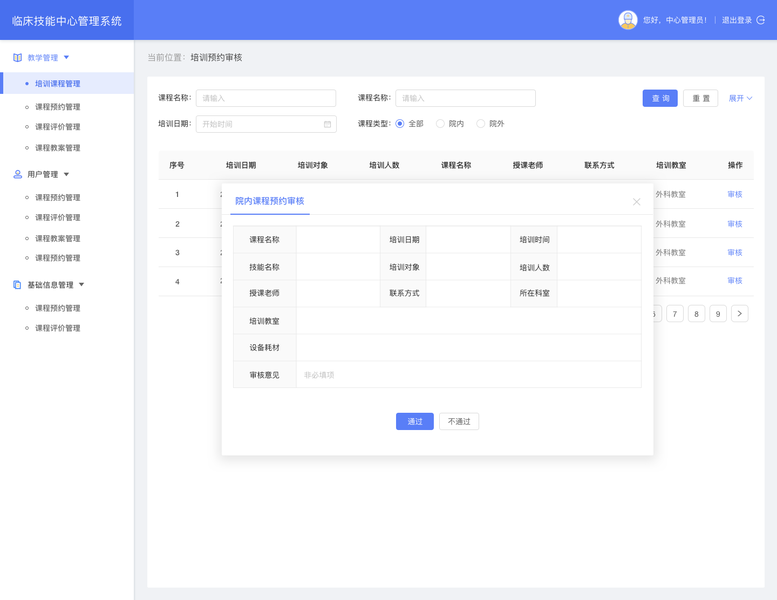Click the 联系方式 column header in table
777x600 pixels.
click(599, 165)
